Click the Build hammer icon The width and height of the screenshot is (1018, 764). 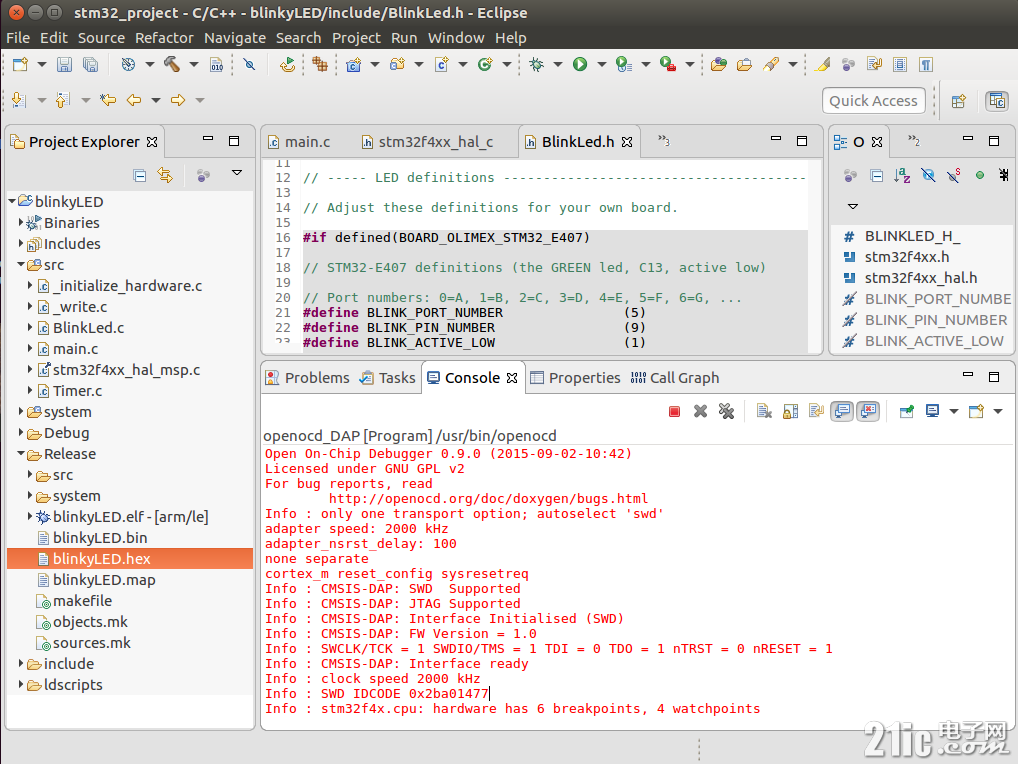[172, 64]
